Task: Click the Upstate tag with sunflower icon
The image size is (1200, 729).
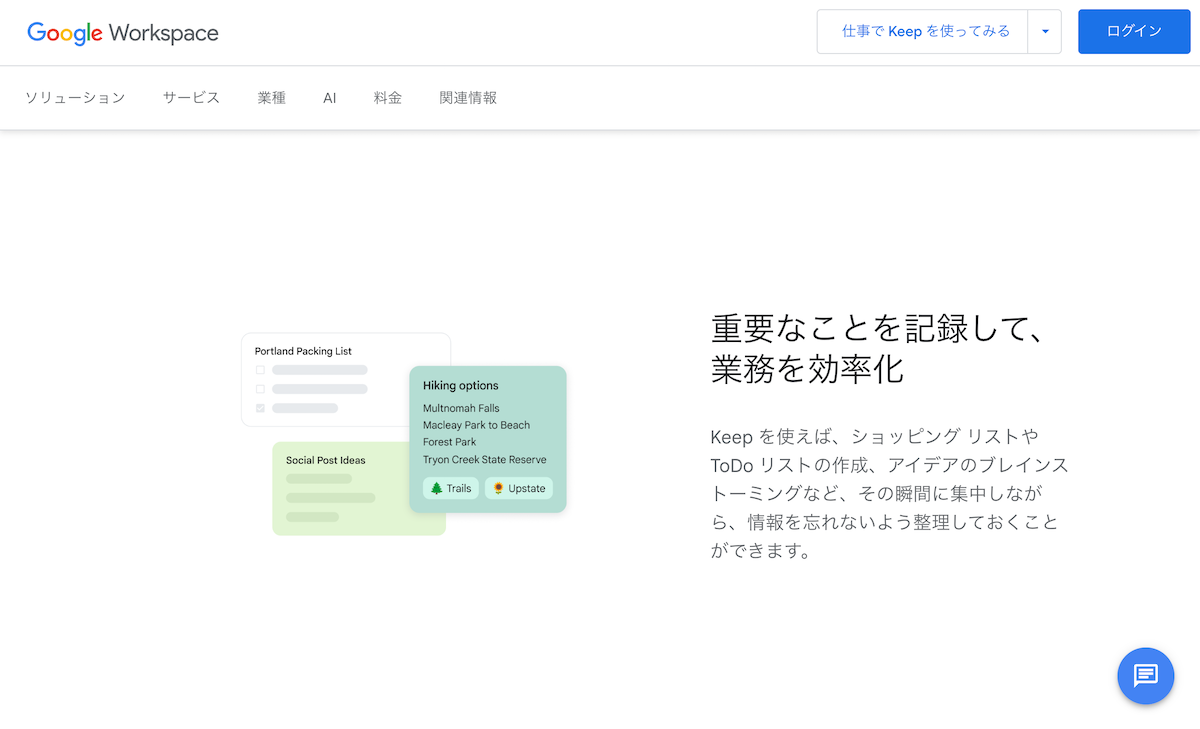Action: [519, 488]
